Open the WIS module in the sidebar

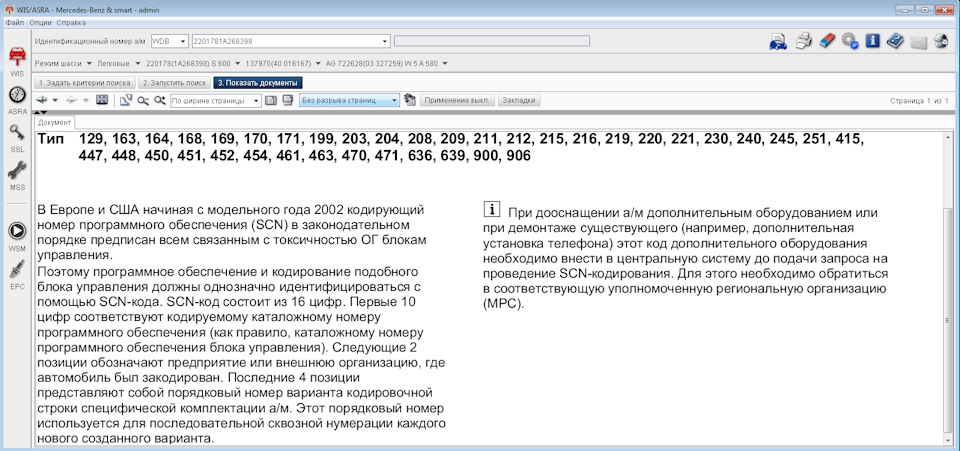17,57
